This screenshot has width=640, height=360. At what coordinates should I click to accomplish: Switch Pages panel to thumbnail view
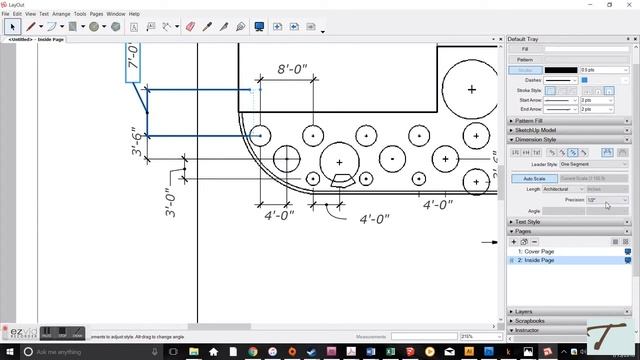click(626, 242)
